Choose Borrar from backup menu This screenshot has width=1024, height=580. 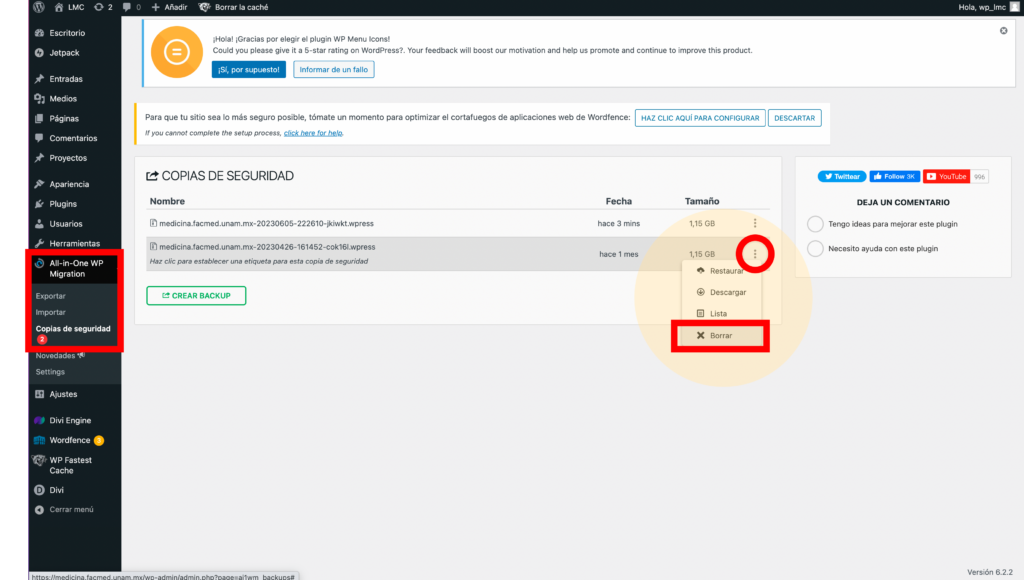click(x=721, y=336)
